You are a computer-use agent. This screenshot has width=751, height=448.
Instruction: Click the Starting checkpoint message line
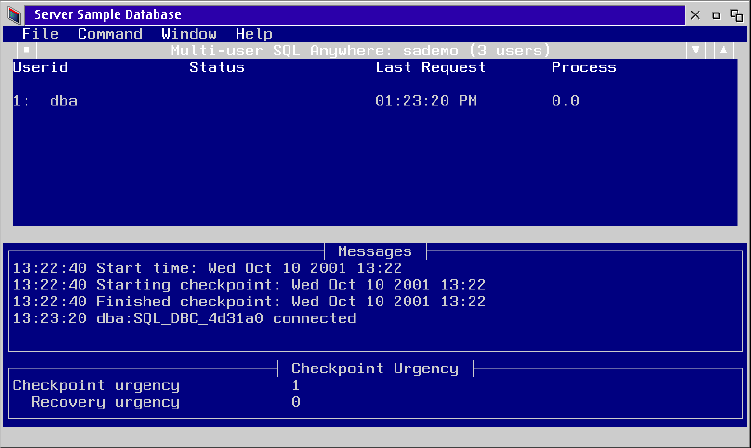point(249,285)
